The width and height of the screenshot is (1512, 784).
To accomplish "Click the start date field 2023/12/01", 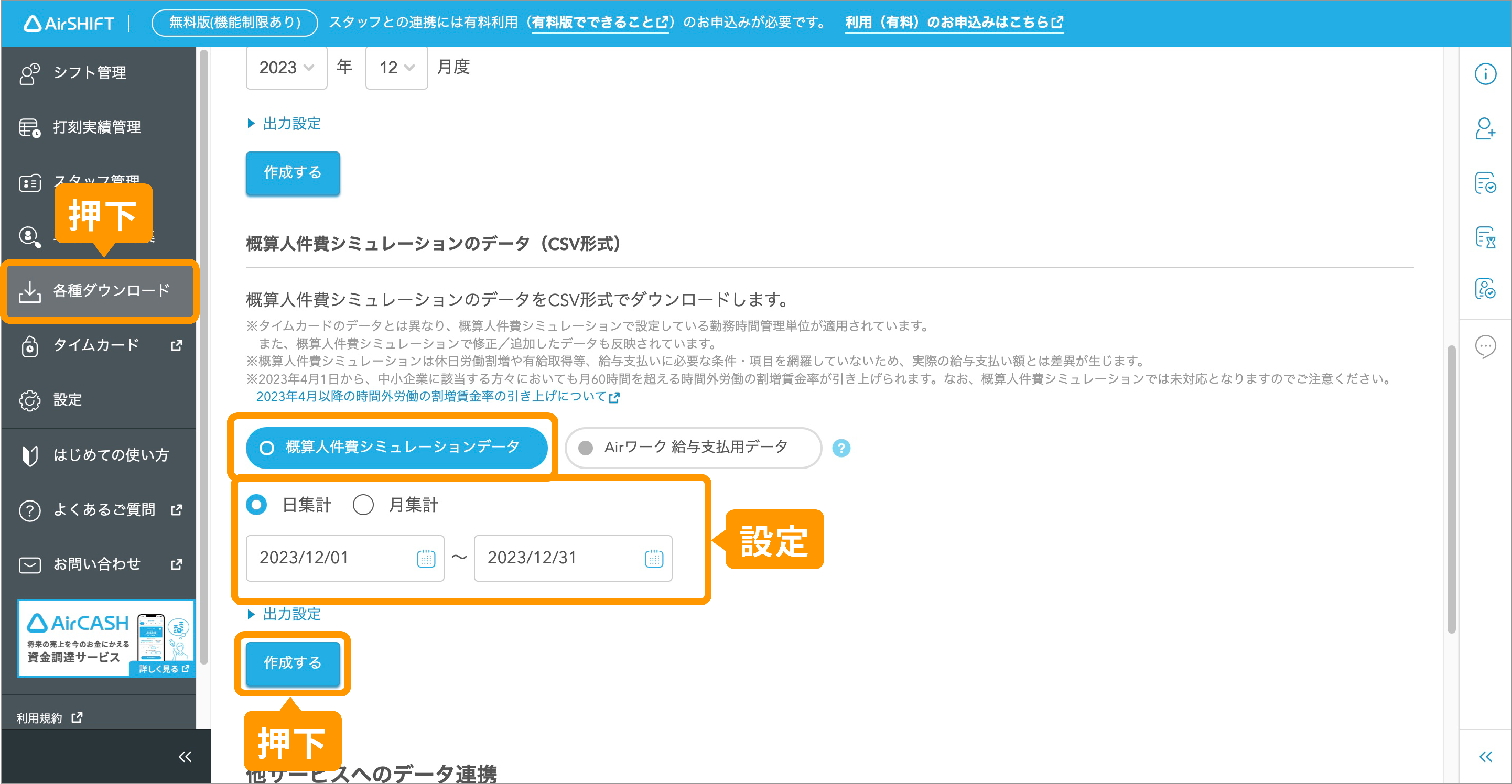I will pyautogui.click(x=345, y=558).
